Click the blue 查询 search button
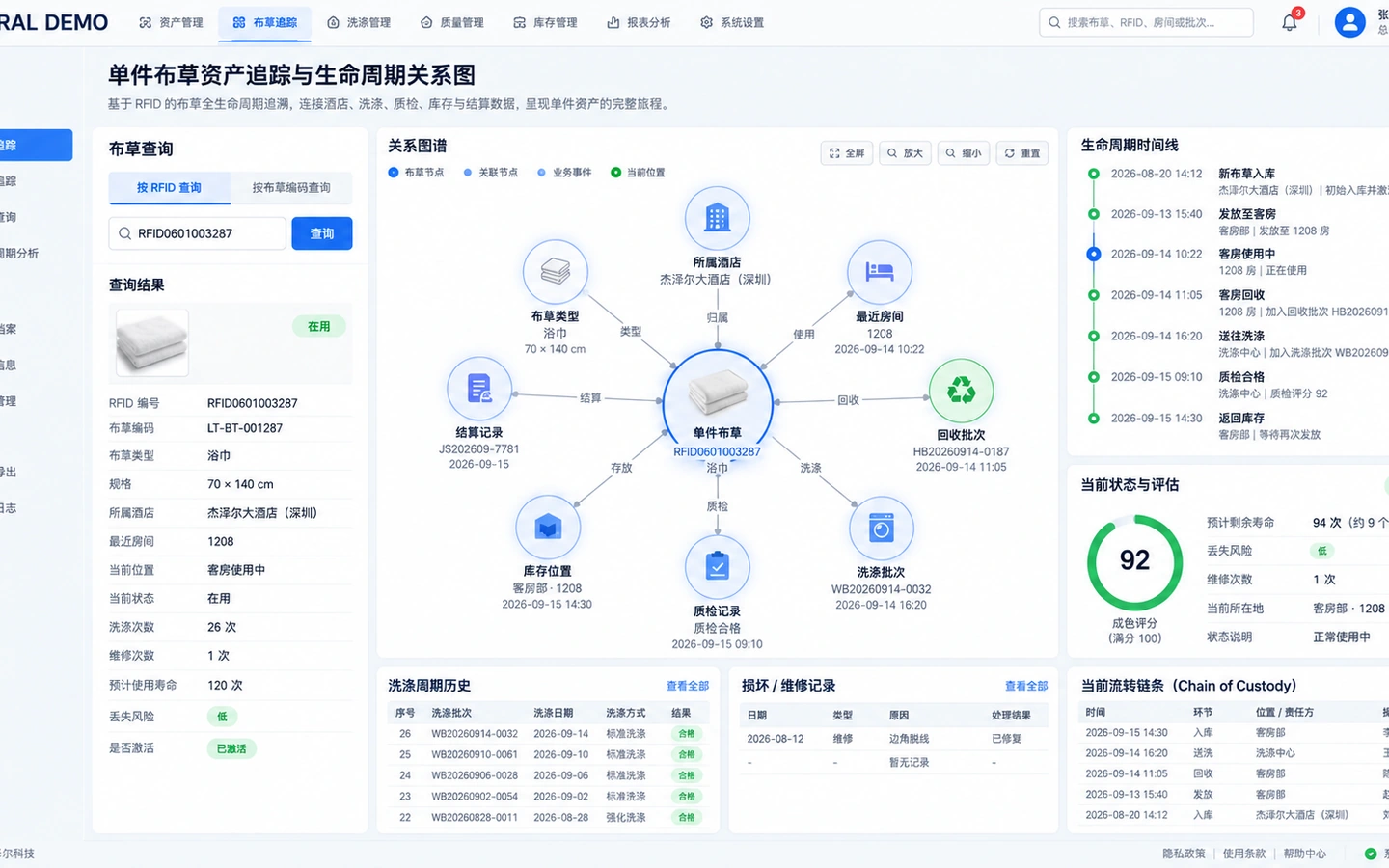 pyautogui.click(x=322, y=233)
